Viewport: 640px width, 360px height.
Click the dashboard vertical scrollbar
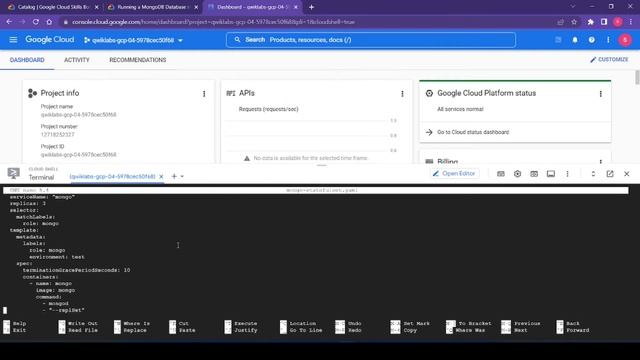[x=637, y=78]
